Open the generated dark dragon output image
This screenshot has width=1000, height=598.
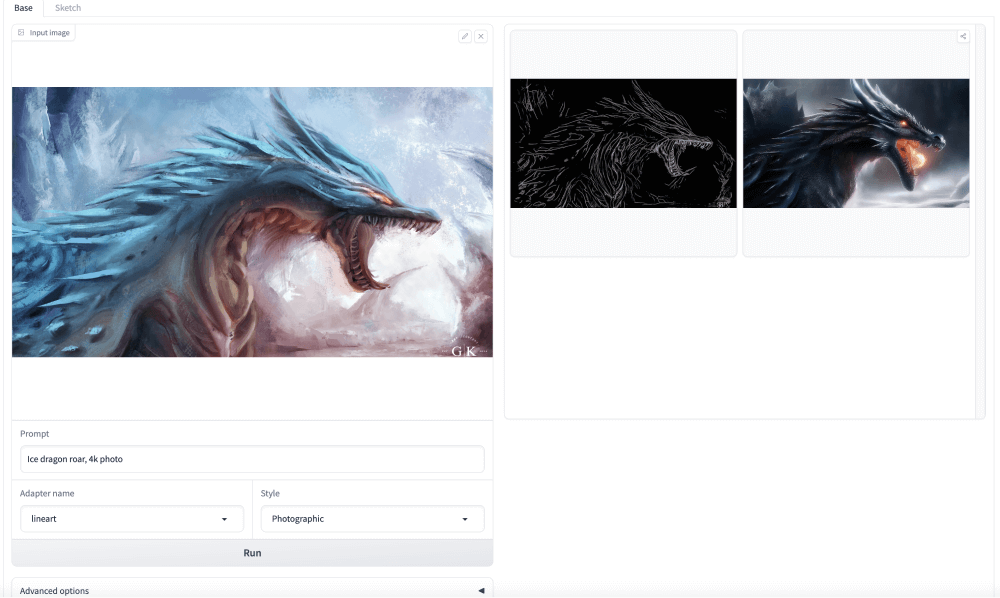click(856, 143)
